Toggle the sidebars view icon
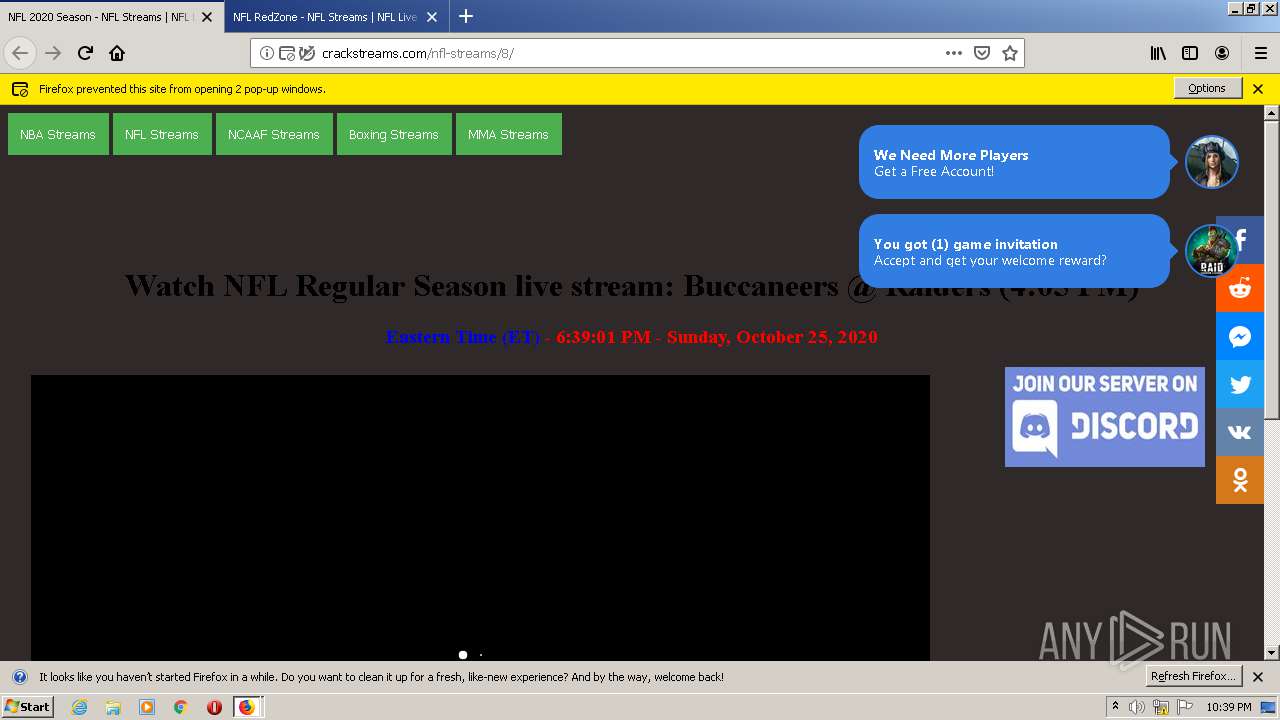This screenshot has width=1280, height=720. (1190, 53)
